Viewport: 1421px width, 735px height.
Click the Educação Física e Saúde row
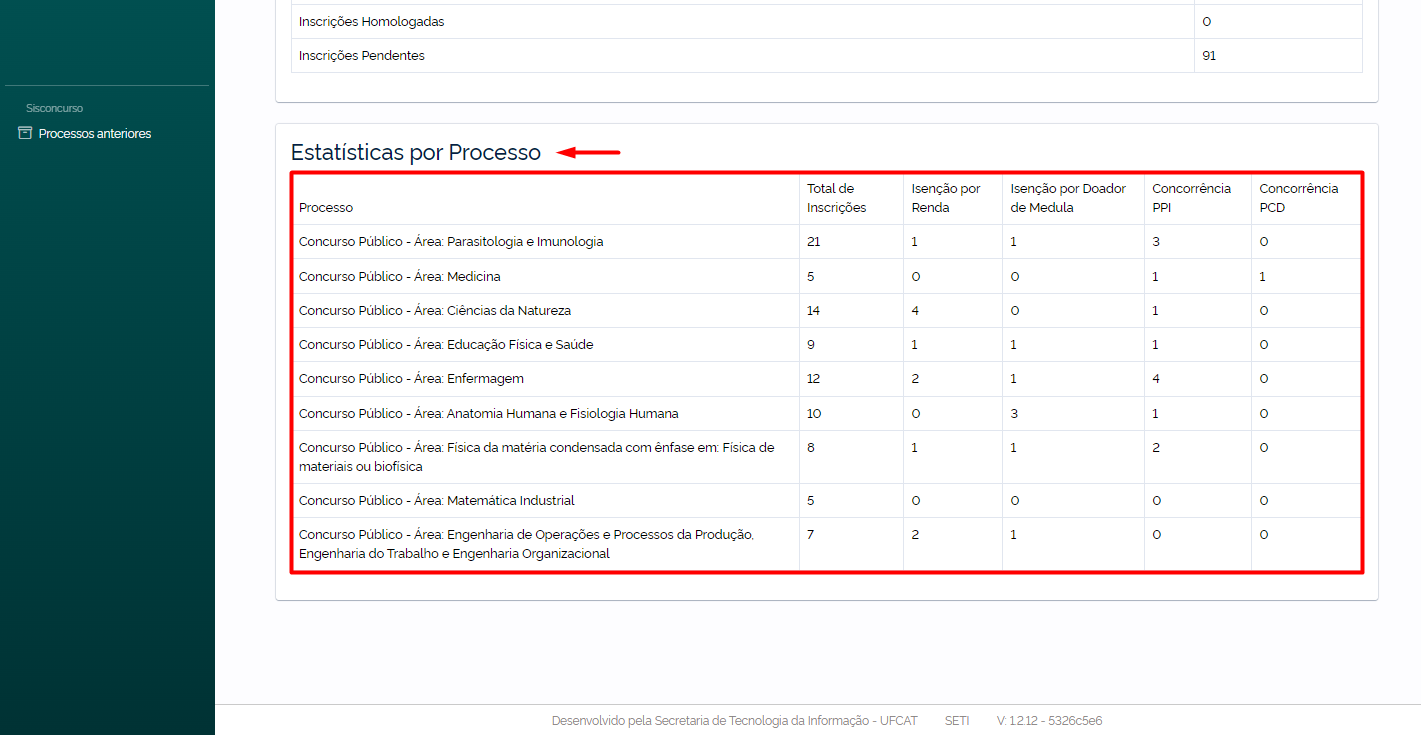pos(826,345)
